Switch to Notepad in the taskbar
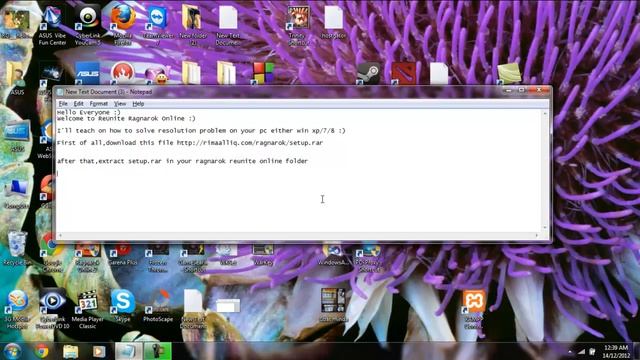Screen dimensions: 640x360 [128, 351]
